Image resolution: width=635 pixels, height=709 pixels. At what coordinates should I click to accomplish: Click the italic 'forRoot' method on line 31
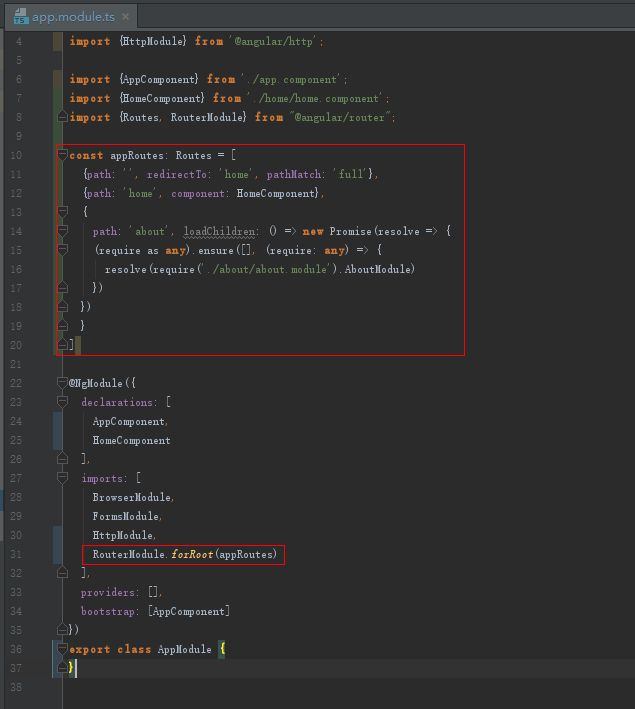tap(192, 554)
